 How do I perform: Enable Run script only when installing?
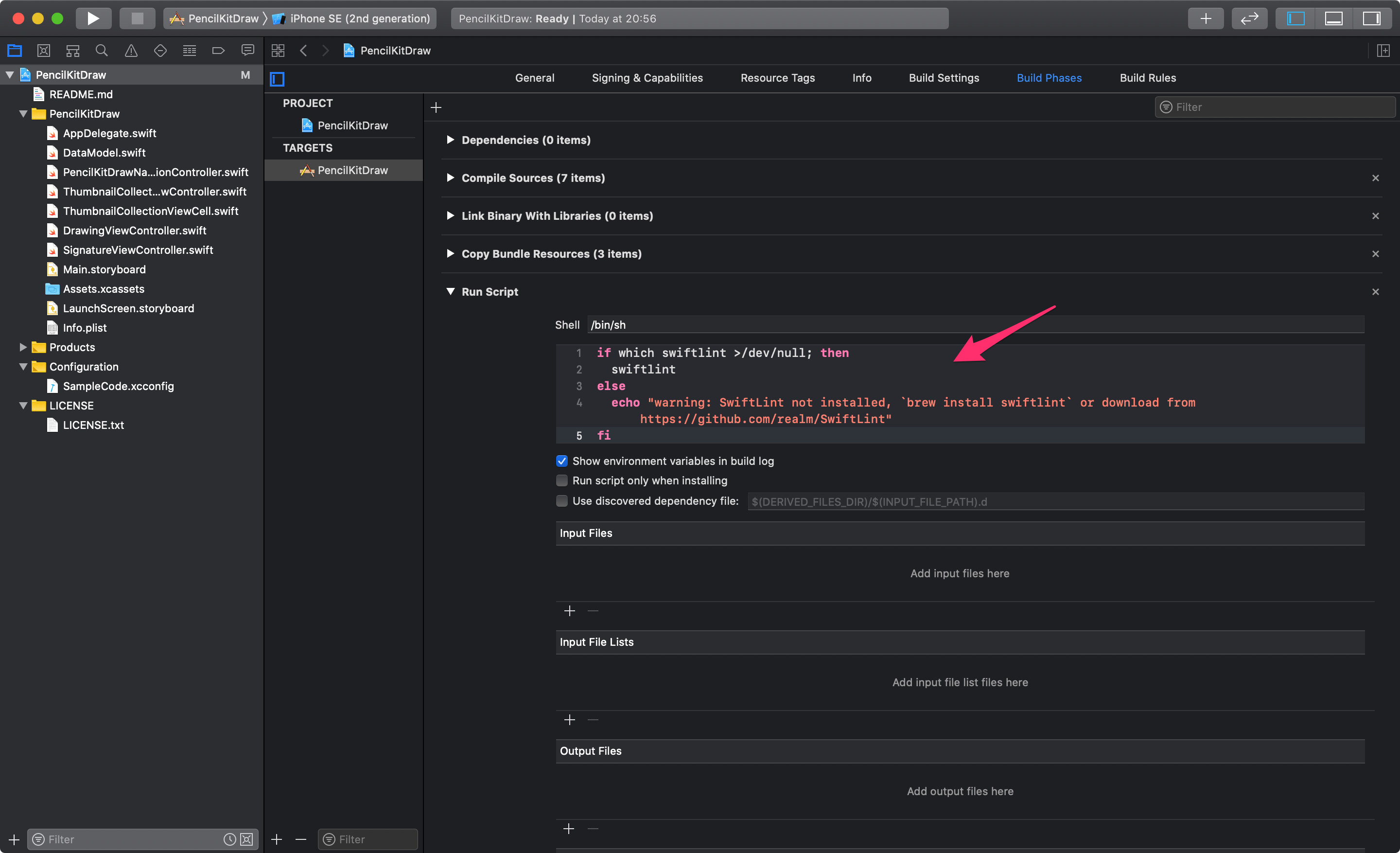click(561, 480)
